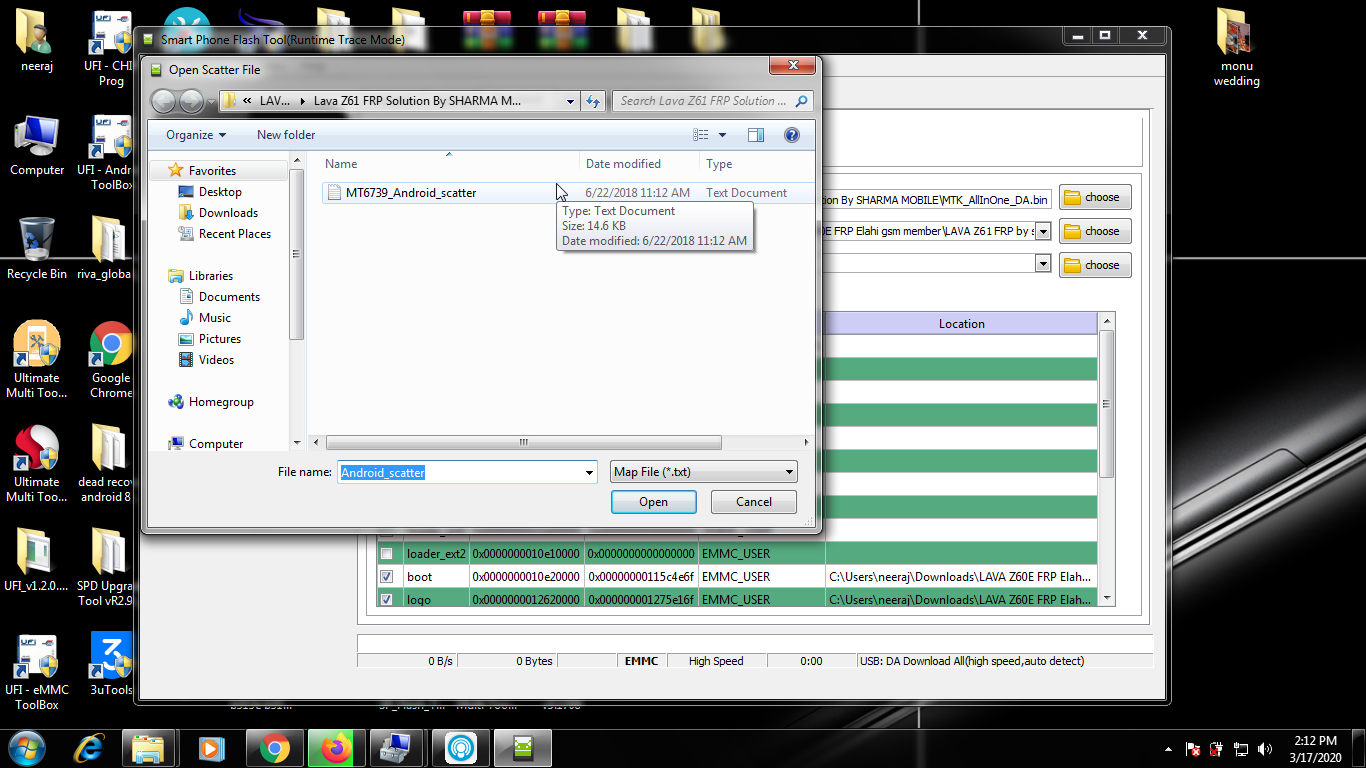Viewport: 1366px width, 768px height.
Task: Click the volume speaker tray icon
Action: coord(1265,749)
